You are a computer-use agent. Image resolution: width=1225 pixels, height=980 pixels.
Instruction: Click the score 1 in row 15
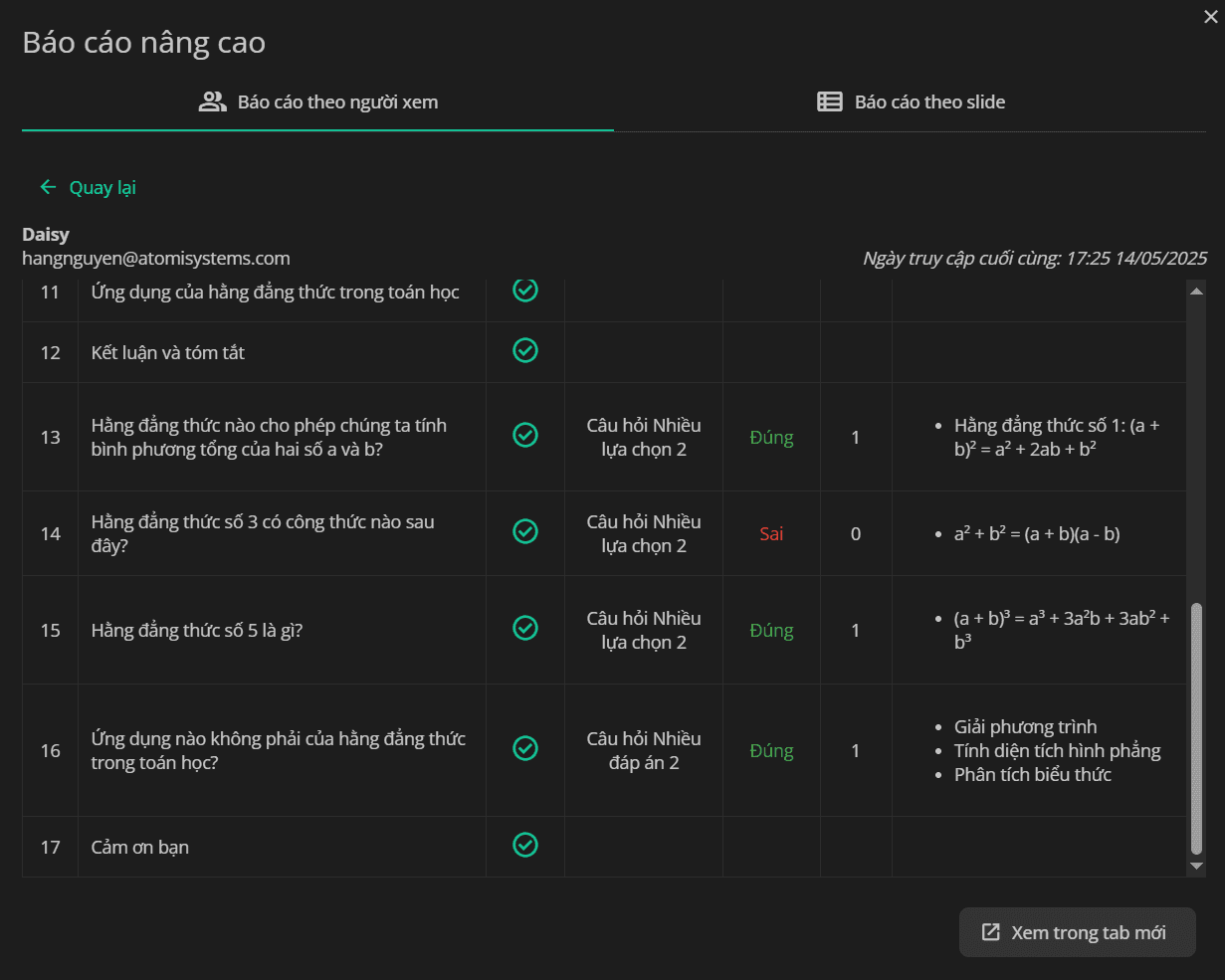click(x=856, y=630)
